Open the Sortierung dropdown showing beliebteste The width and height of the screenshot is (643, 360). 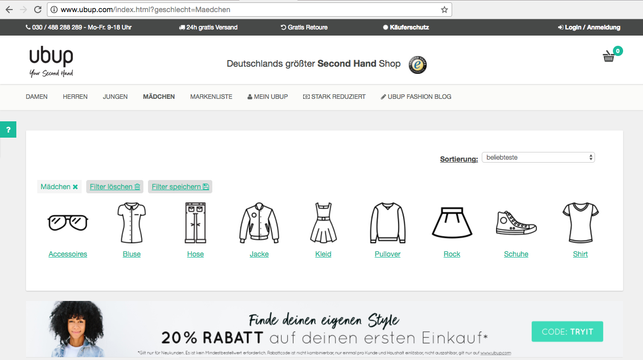[538, 157]
